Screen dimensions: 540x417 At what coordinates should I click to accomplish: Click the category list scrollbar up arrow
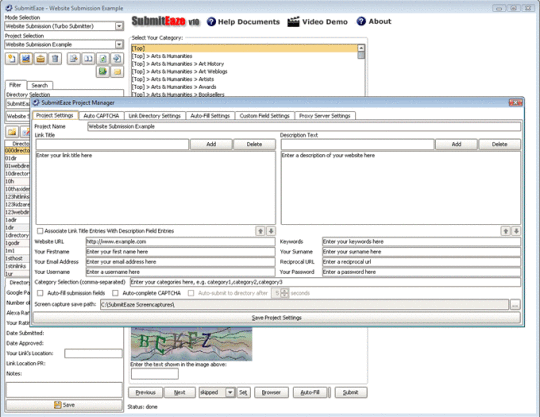361,48
